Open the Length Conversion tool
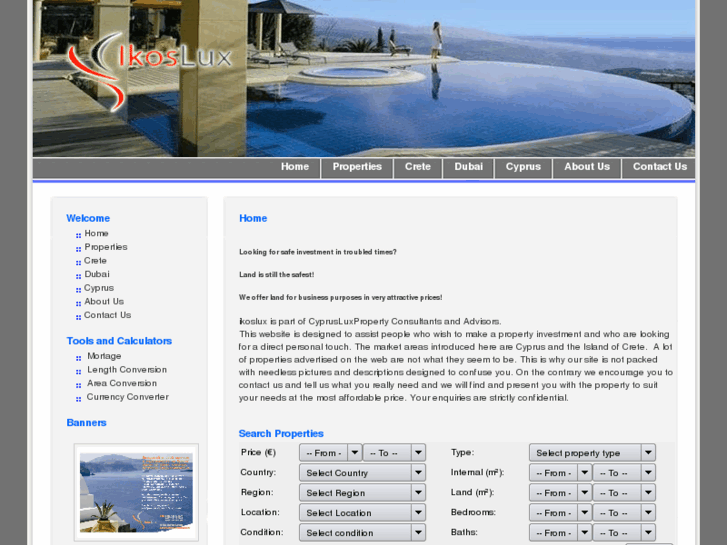The height and width of the screenshot is (545, 727). 127,370
